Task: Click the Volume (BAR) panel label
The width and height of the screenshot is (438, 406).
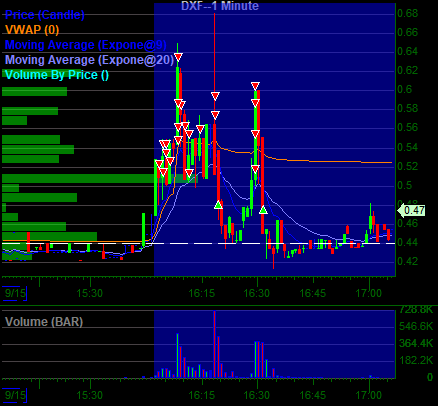Action: click(x=44, y=322)
